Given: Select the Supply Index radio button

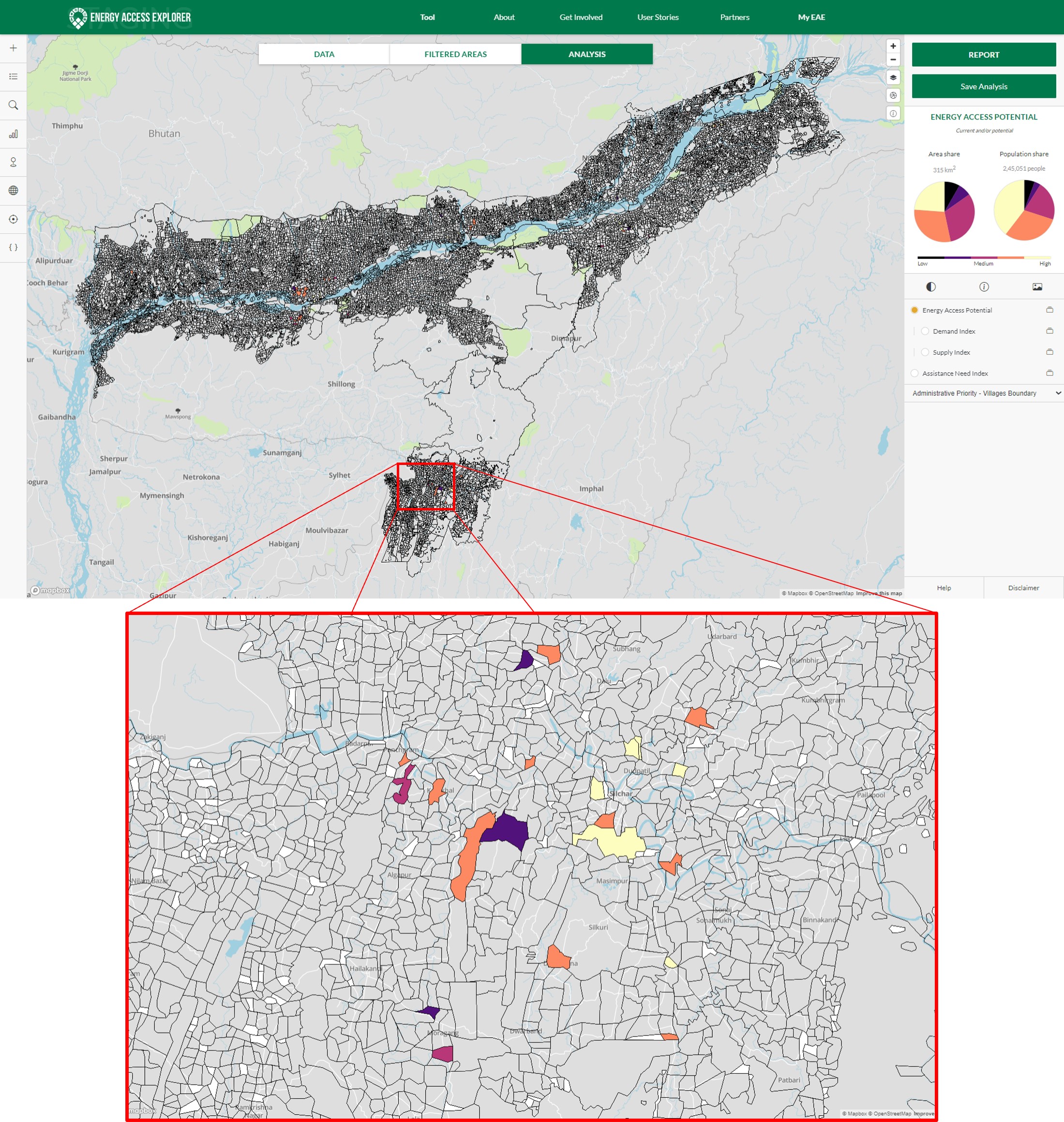Looking at the screenshot, I should pyautogui.click(x=925, y=352).
